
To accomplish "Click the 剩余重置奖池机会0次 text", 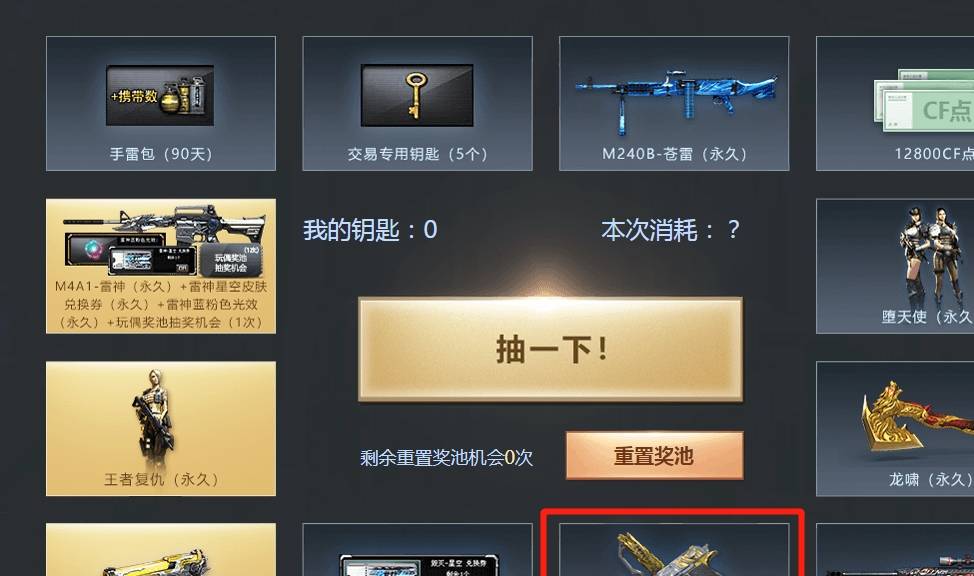I will coord(447,458).
